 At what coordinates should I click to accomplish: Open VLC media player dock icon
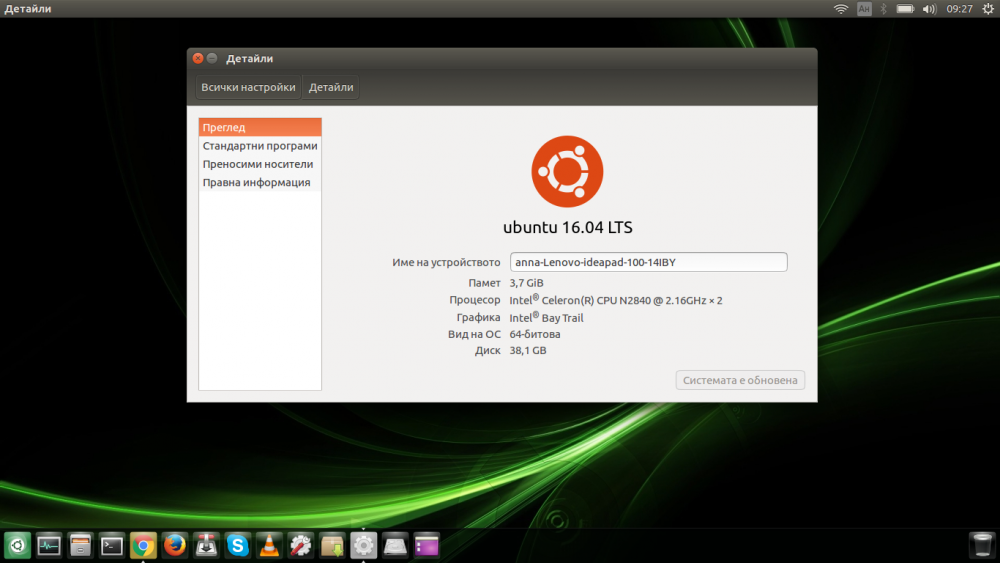point(269,546)
